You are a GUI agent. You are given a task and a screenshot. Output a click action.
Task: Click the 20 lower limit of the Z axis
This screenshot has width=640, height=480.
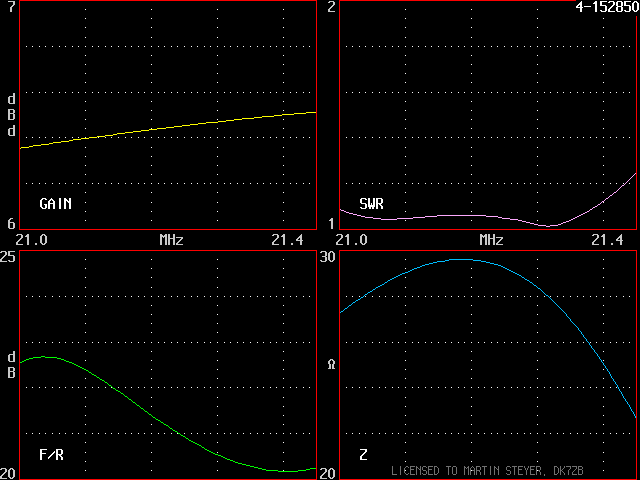pos(327,473)
